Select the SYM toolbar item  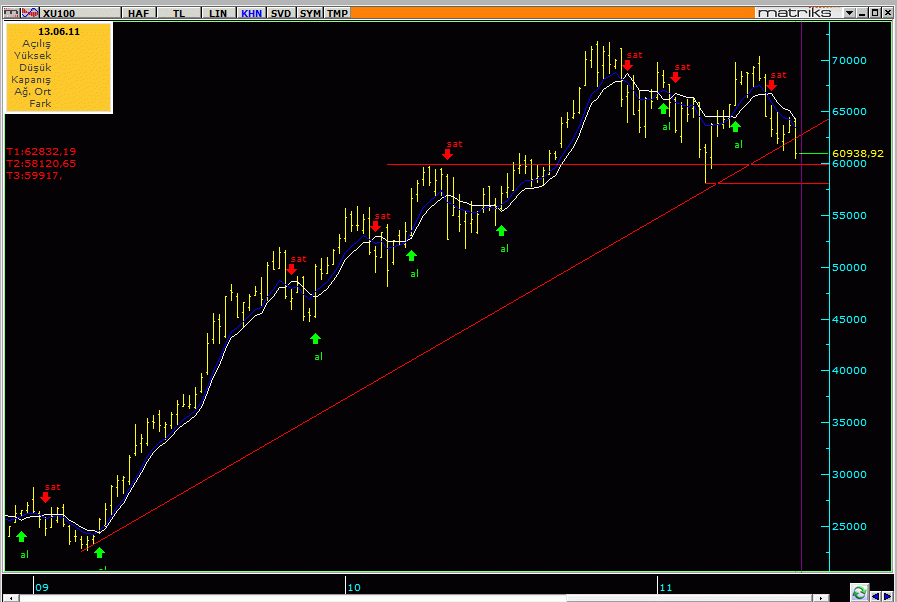[310, 13]
